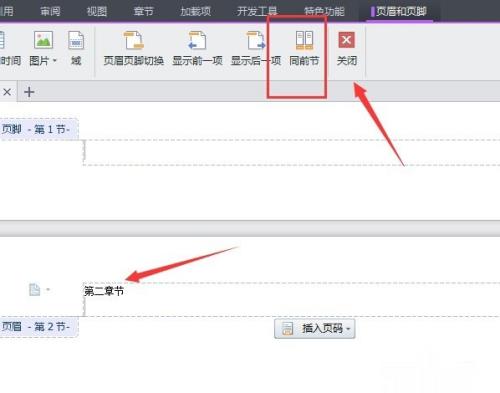
Task: Click the 时间 toolbar item
Action: [10, 48]
